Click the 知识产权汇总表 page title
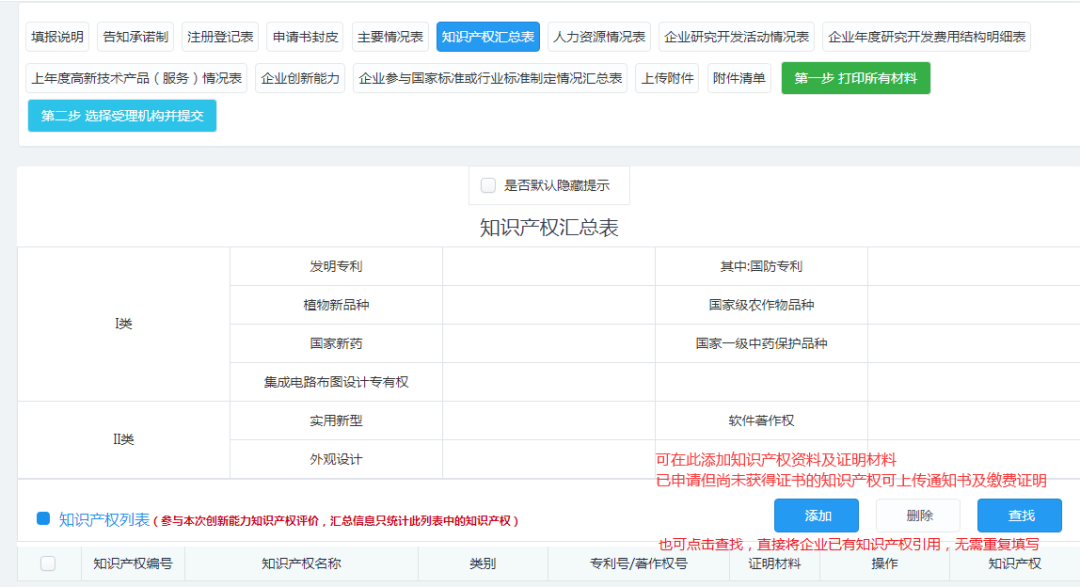The height and width of the screenshot is (587, 1080). pyautogui.click(x=549, y=228)
